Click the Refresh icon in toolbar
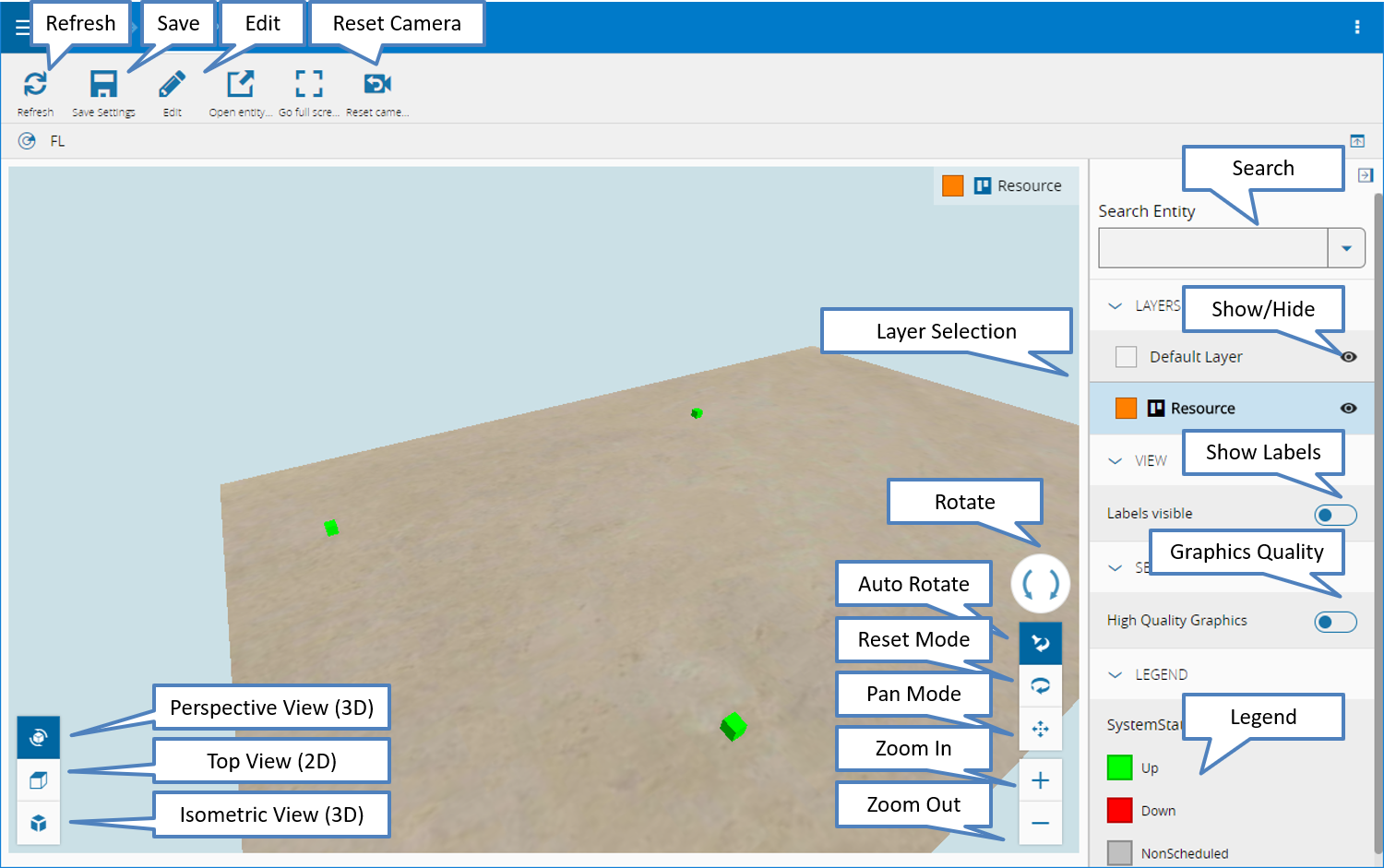Image resolution: width=1384 pixels, height=868 pixels. point(35,84)
